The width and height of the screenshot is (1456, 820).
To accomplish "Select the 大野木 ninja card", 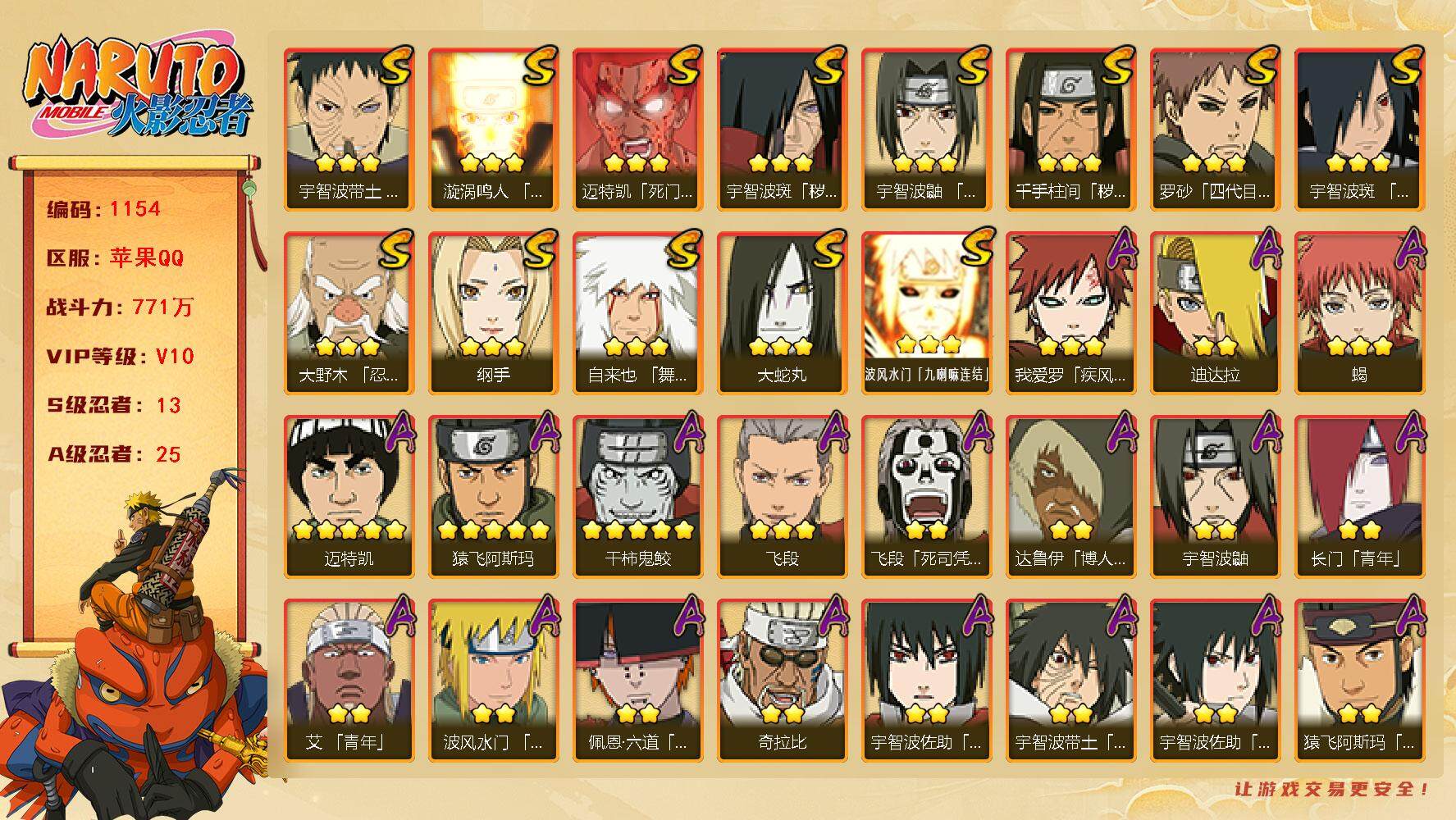I will (x=349, y=313).
